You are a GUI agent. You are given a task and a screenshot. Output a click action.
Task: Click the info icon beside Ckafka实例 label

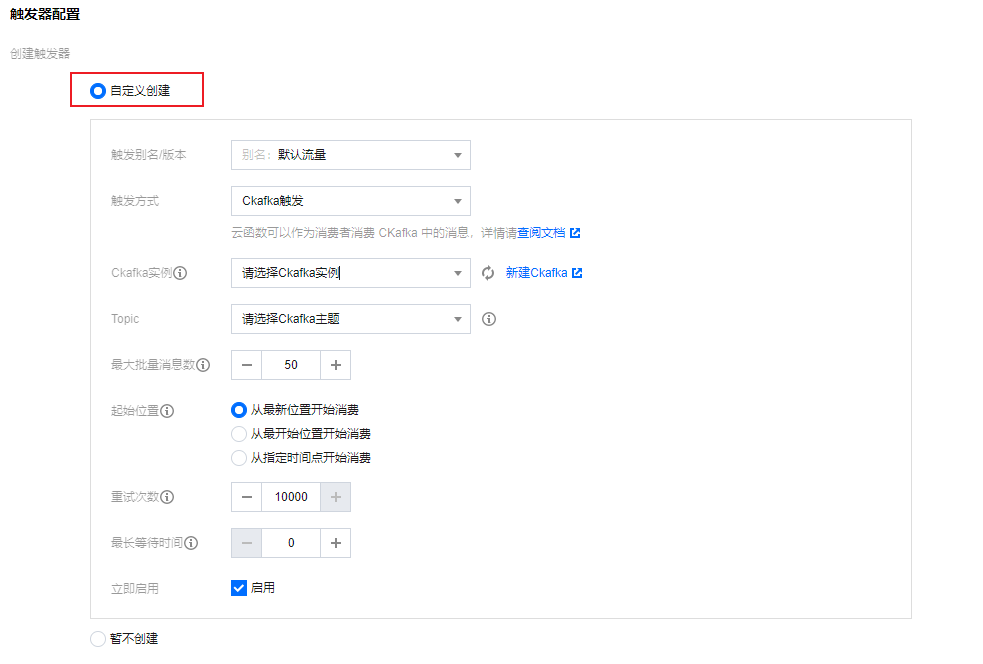181,273
